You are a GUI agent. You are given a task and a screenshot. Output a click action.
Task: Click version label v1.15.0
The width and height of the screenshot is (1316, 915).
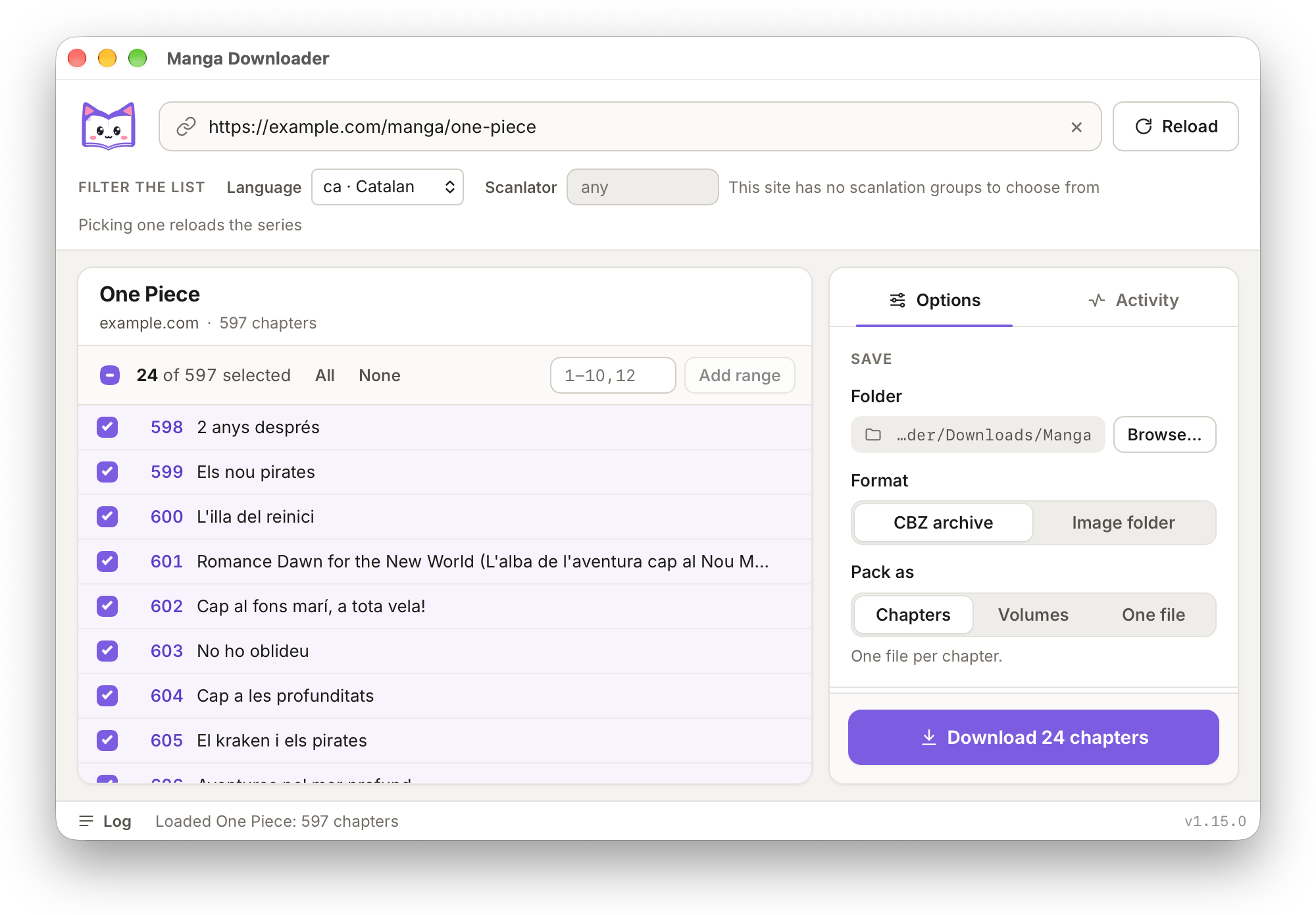(x=1215, y=821)
